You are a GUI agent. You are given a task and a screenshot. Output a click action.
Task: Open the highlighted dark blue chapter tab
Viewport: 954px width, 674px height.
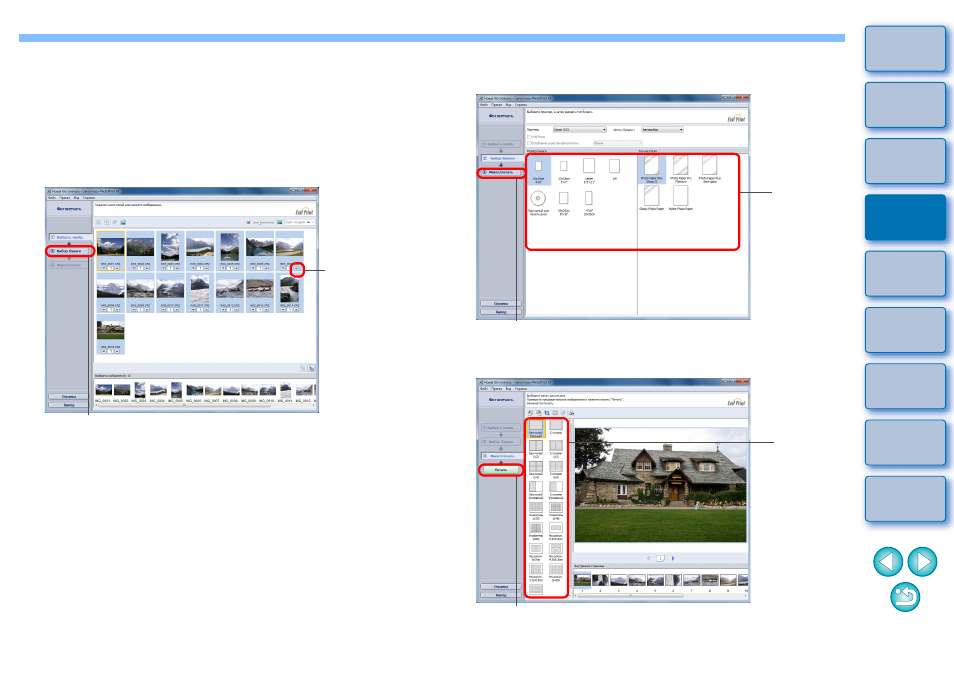point(905,217)
